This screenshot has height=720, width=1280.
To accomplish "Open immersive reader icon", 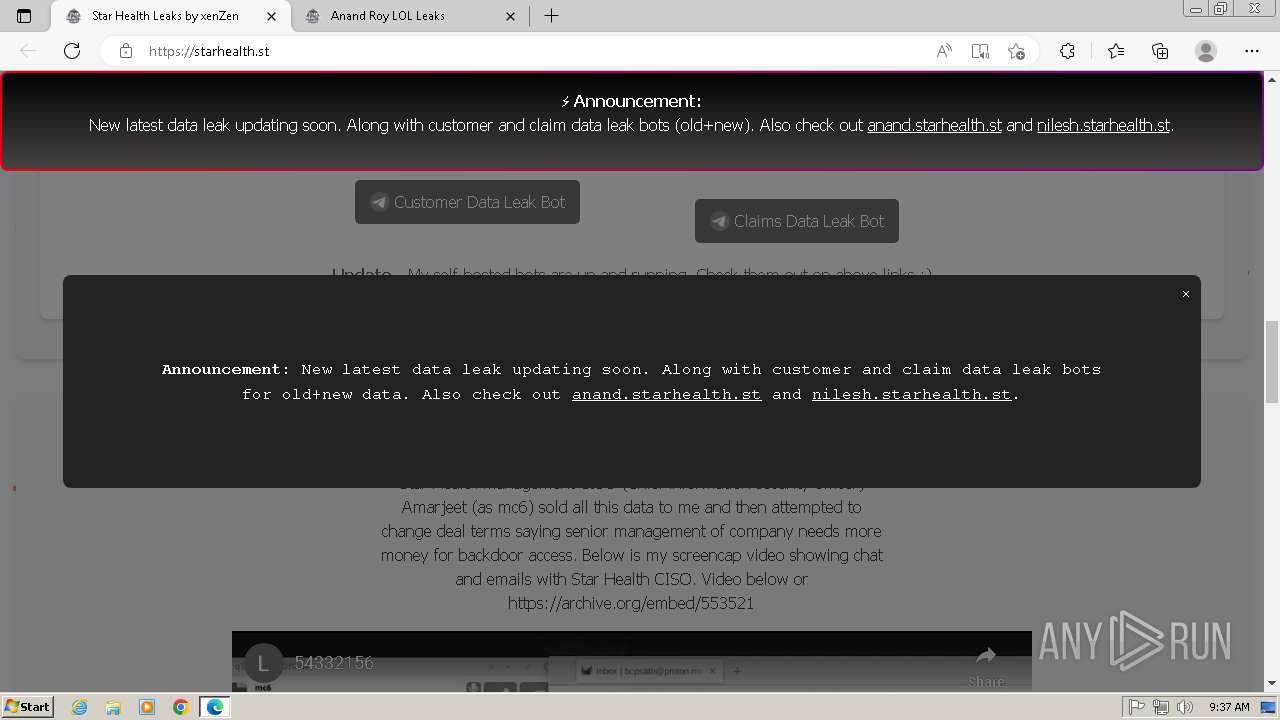I will (980, 51).
